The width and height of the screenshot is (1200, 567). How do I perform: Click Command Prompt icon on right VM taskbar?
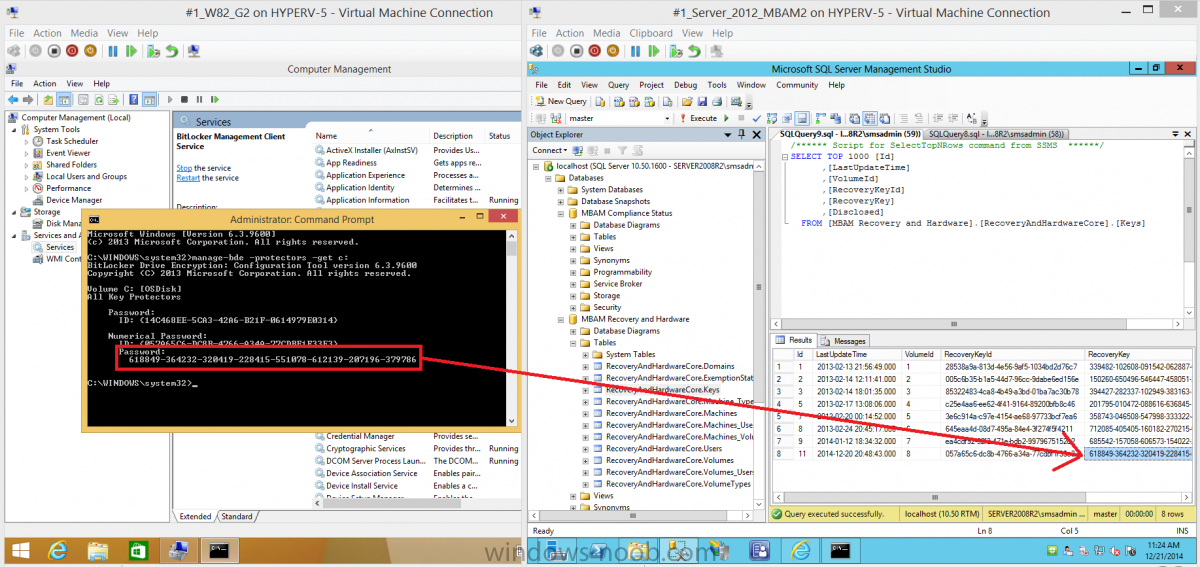tap(841, 550)
